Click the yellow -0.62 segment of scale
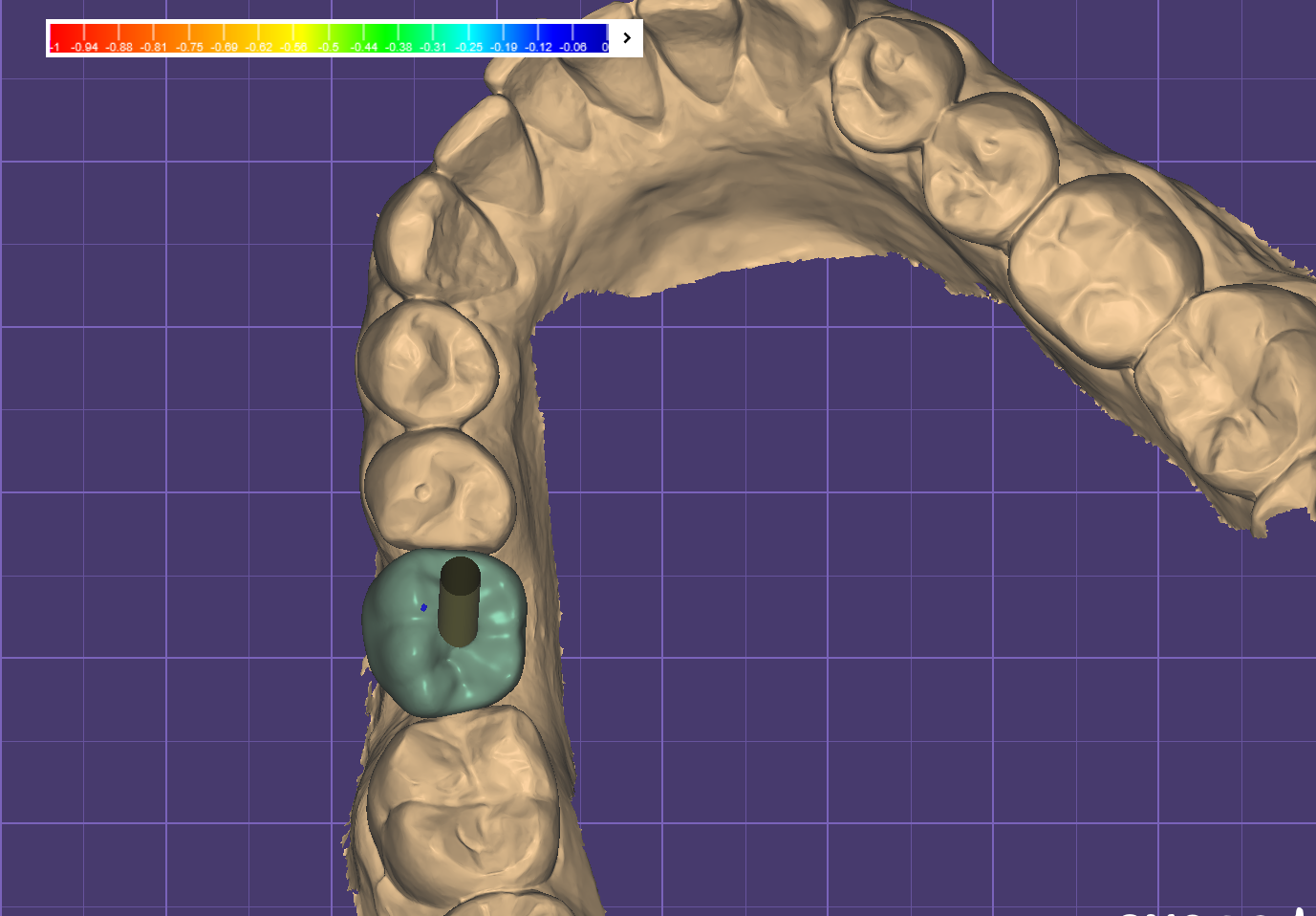The height and width of the screenshot is (916, 1316). (259, 38)
